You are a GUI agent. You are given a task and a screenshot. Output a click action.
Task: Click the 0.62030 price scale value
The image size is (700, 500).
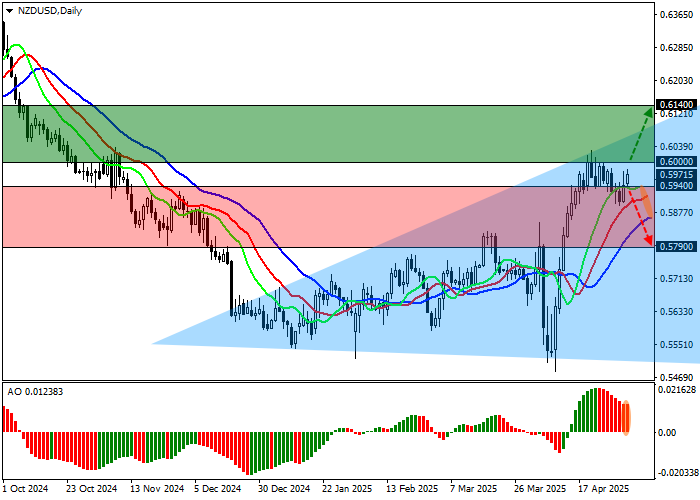tap(677, 81)
